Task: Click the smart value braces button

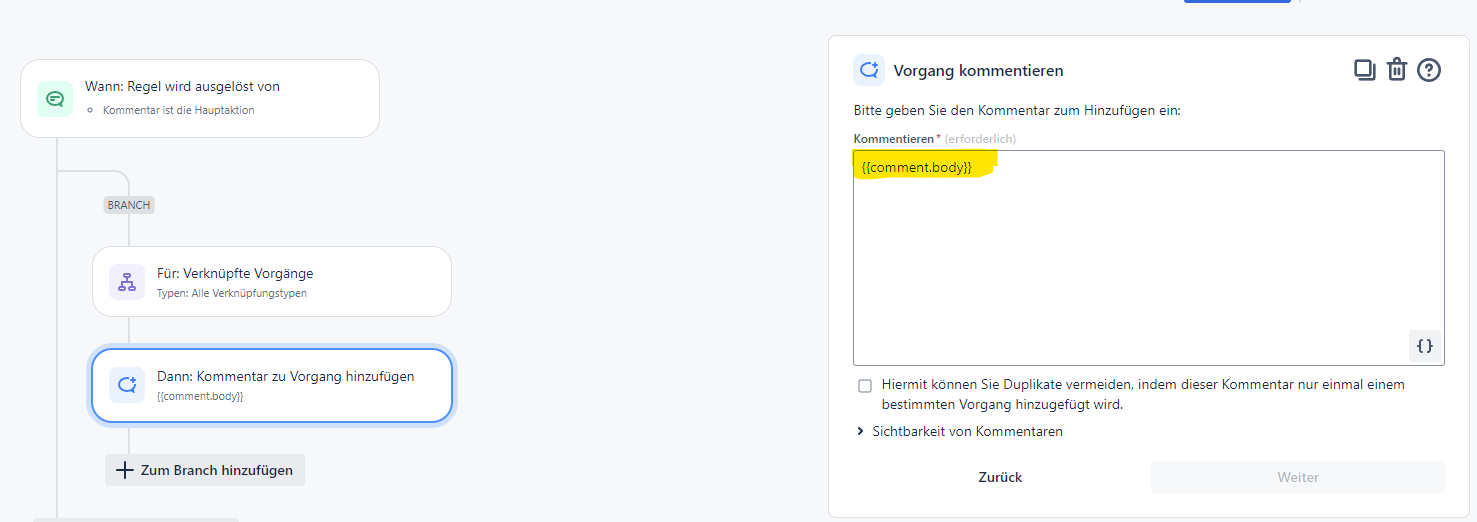Action: pyautogui.click(x=1425, y=346)
